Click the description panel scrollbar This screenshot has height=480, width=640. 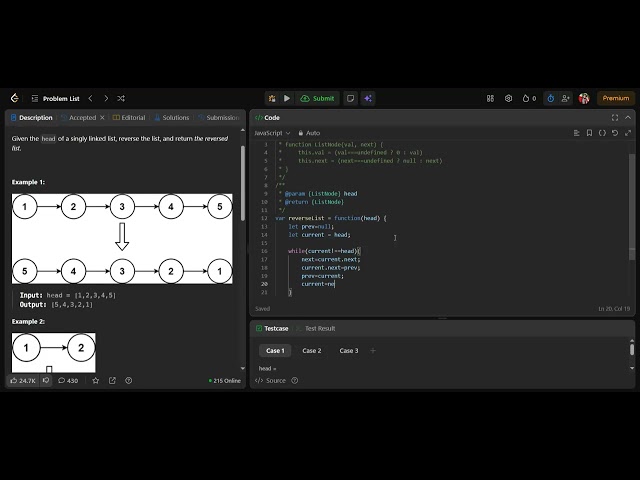pyautogui.click(x=243, y=183)
